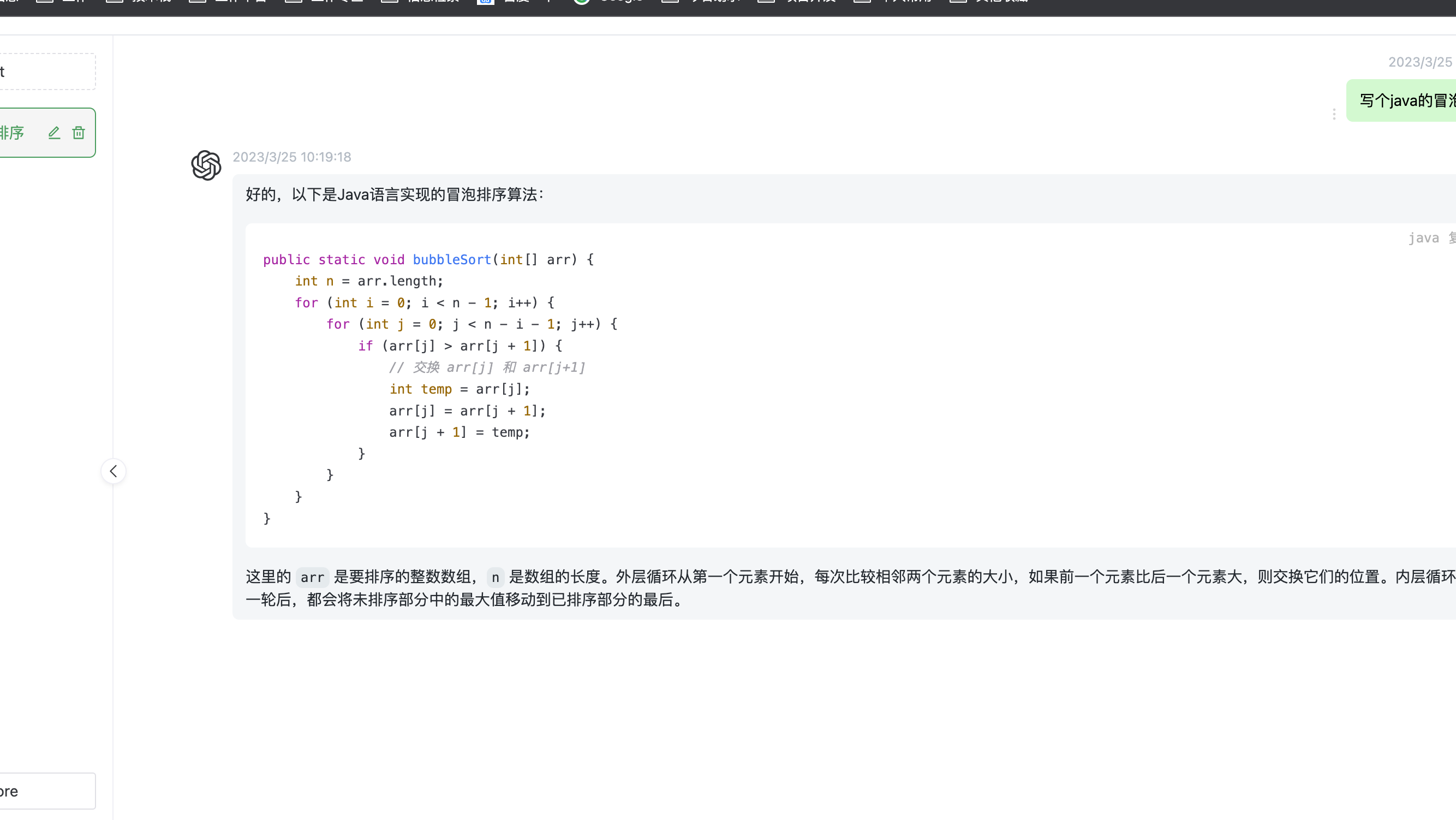The height and width of the screenshot is (820, 1456).
Task: Click the bottom sidebar button ending in 'ore'
Action: (47, 791)
